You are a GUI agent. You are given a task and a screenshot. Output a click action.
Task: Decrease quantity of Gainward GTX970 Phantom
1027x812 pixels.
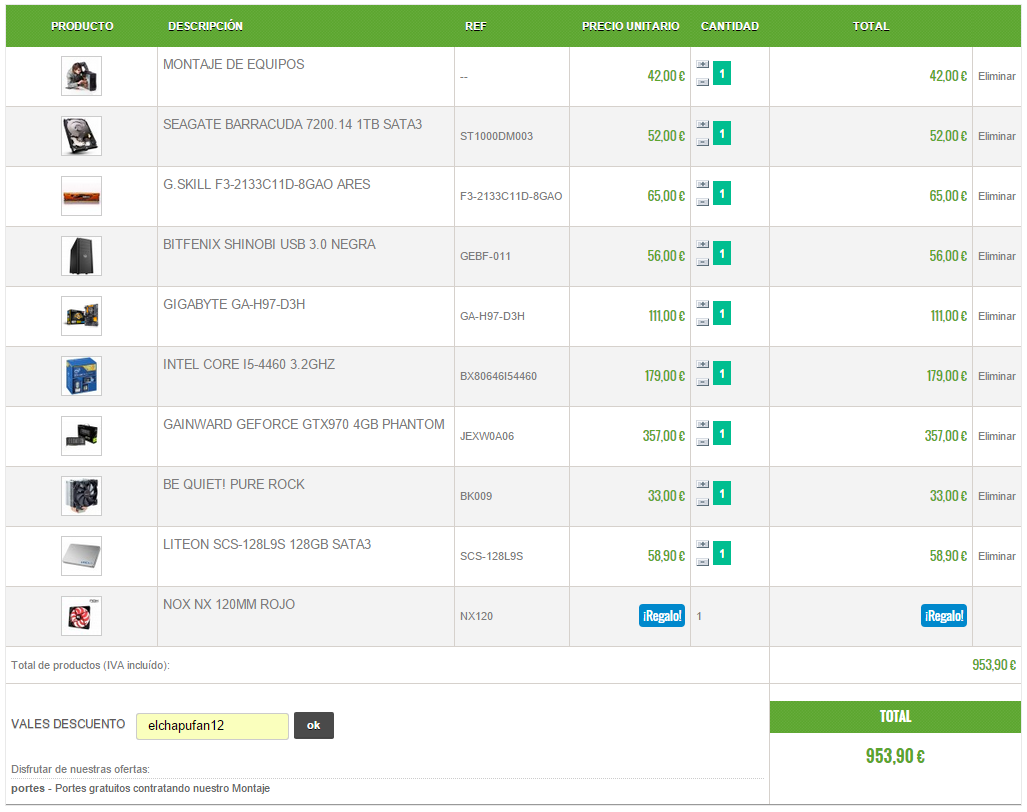click(703, 442)
